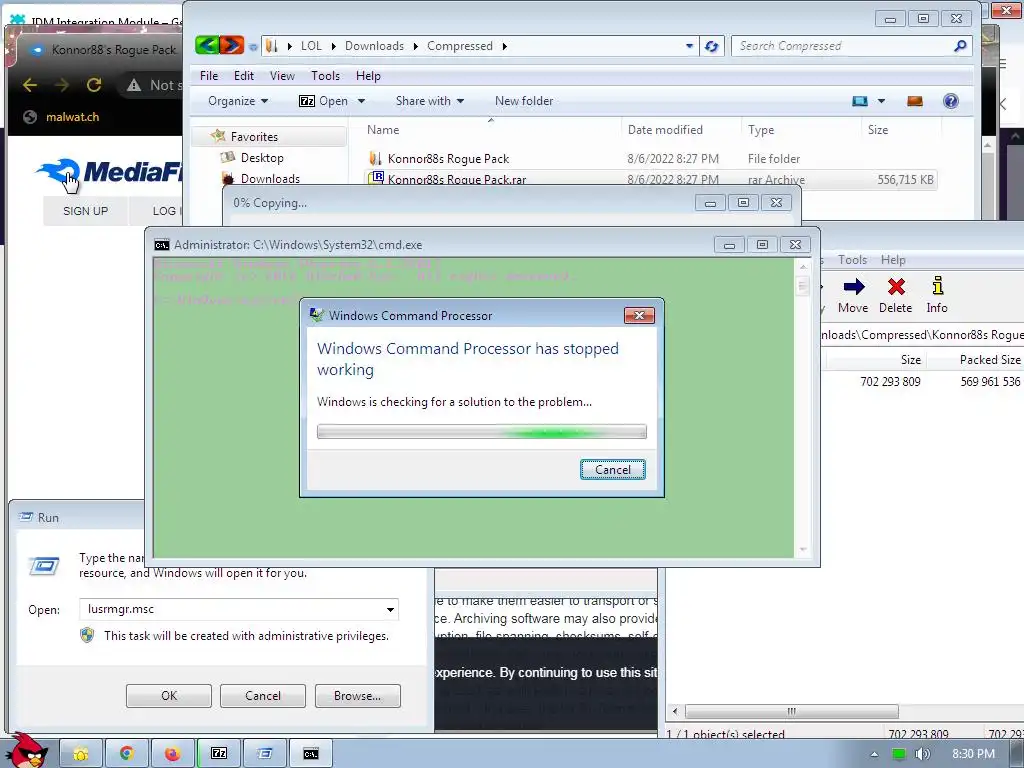
Task: Click the refresh icon beside address bar
Action: 712,46
